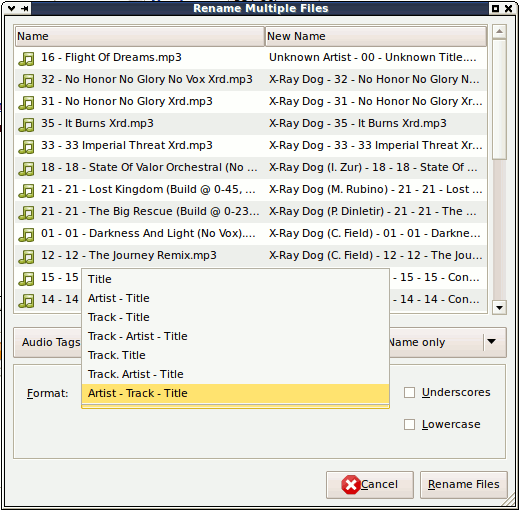The image size is (519, 510).
Task: Click music icon for 33 Imperial Threat Xrd.mp3
Action: tap(26, 147)
